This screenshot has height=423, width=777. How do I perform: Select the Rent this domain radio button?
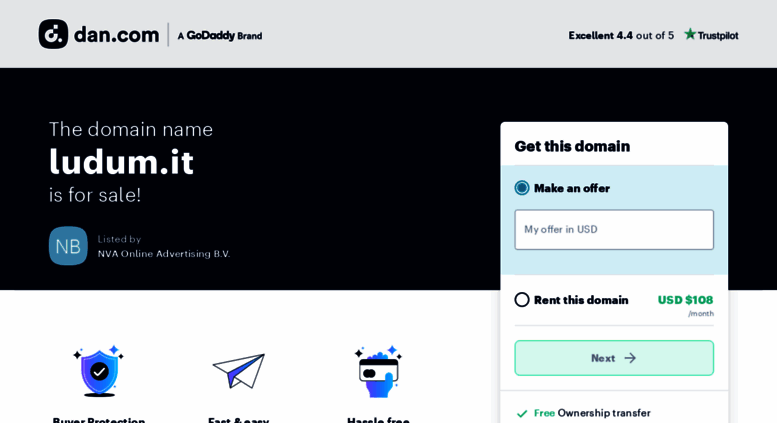(x=522, y=300)
